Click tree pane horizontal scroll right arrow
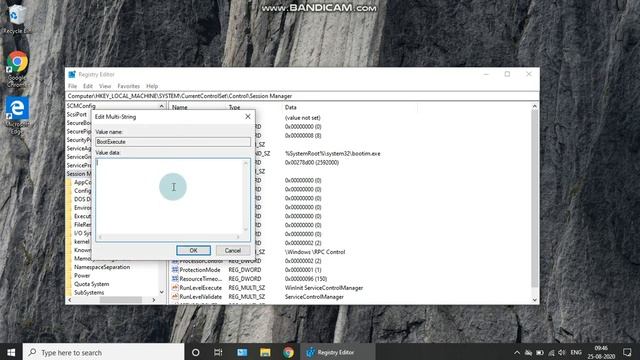This screenshot has height=360, width=640. (154, 300)
